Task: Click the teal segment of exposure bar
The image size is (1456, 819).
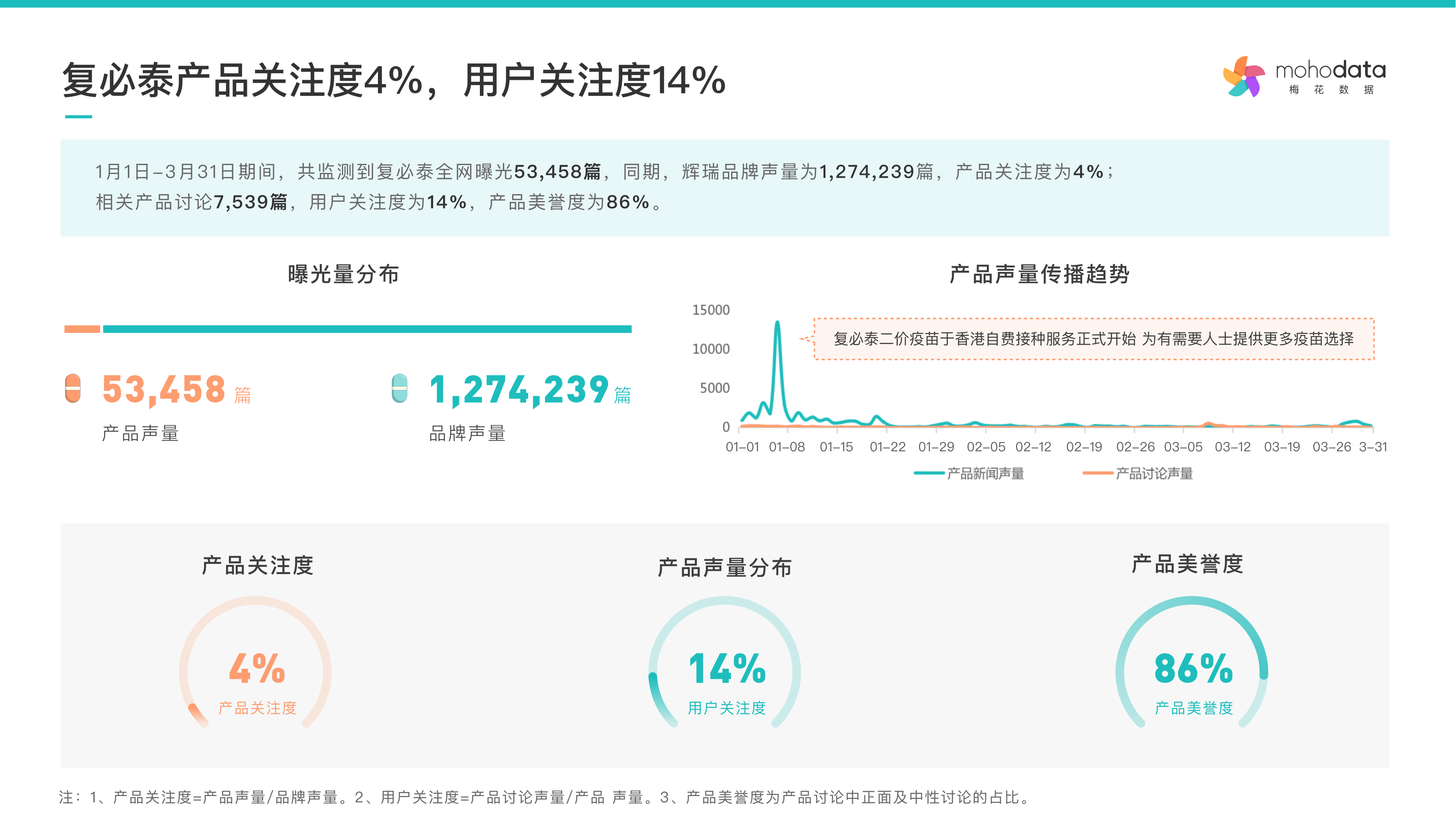Action: click(367, 329)
